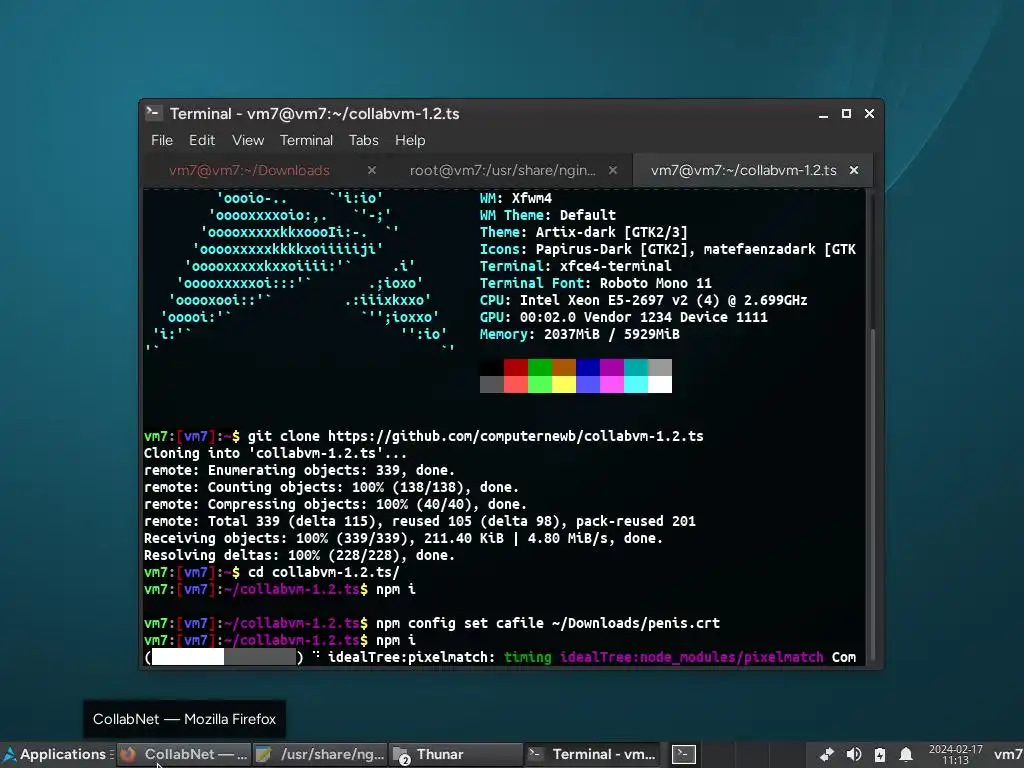Click the clock showing 2024-02-17 11:13
Screen dimensions: 1024x768
955,754
